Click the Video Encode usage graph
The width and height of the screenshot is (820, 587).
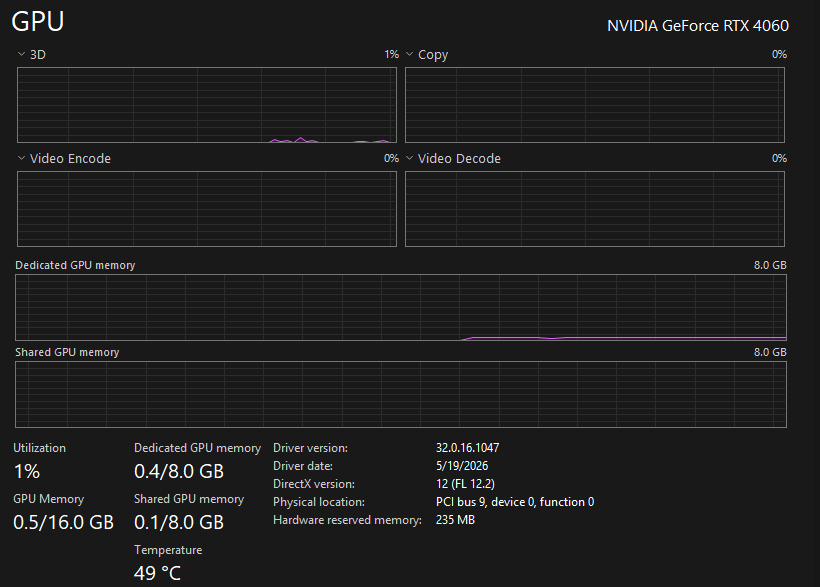[x=207, y=209]
